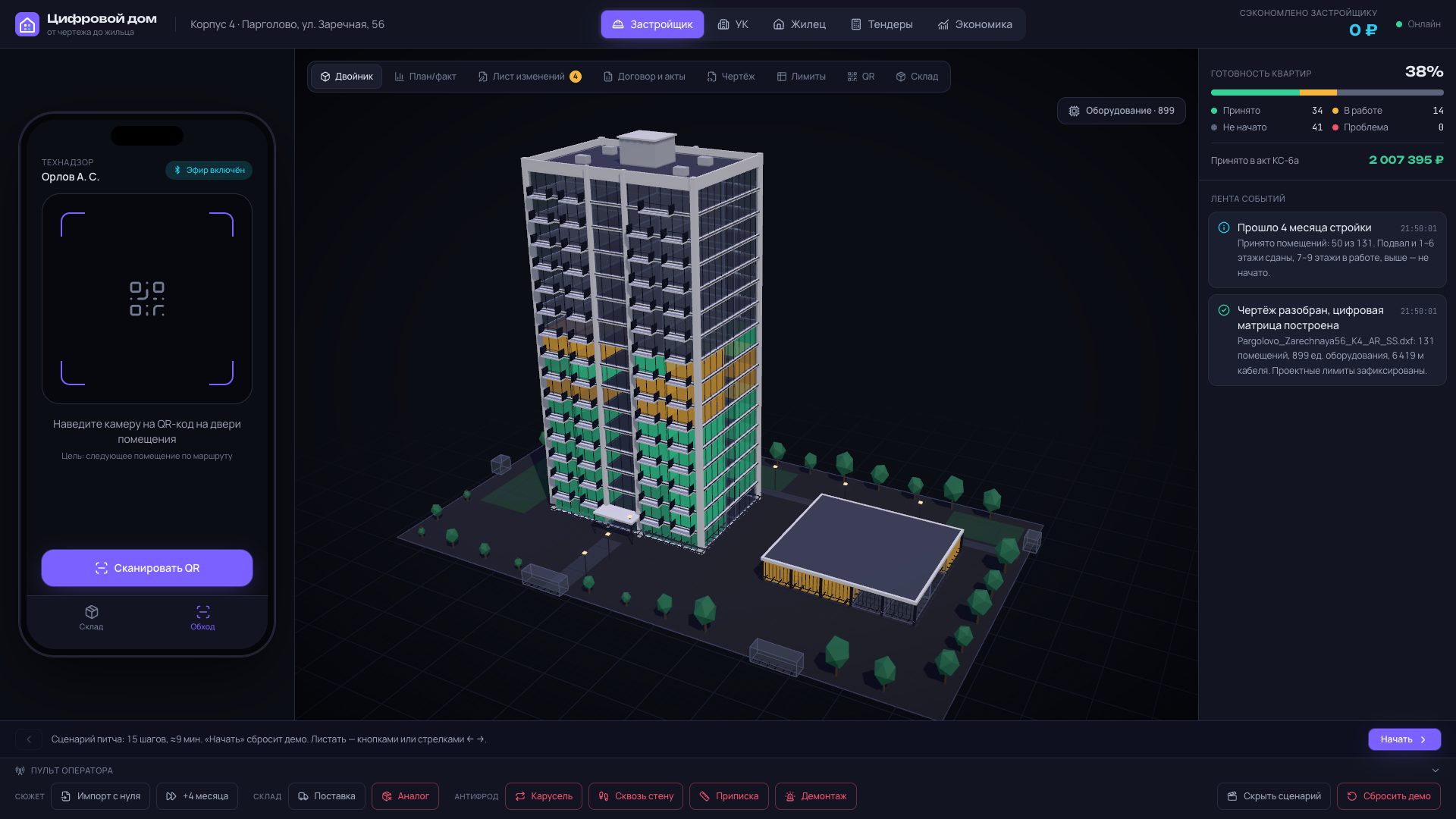Click the readiness progress bar

click(x=1327, y=93)
